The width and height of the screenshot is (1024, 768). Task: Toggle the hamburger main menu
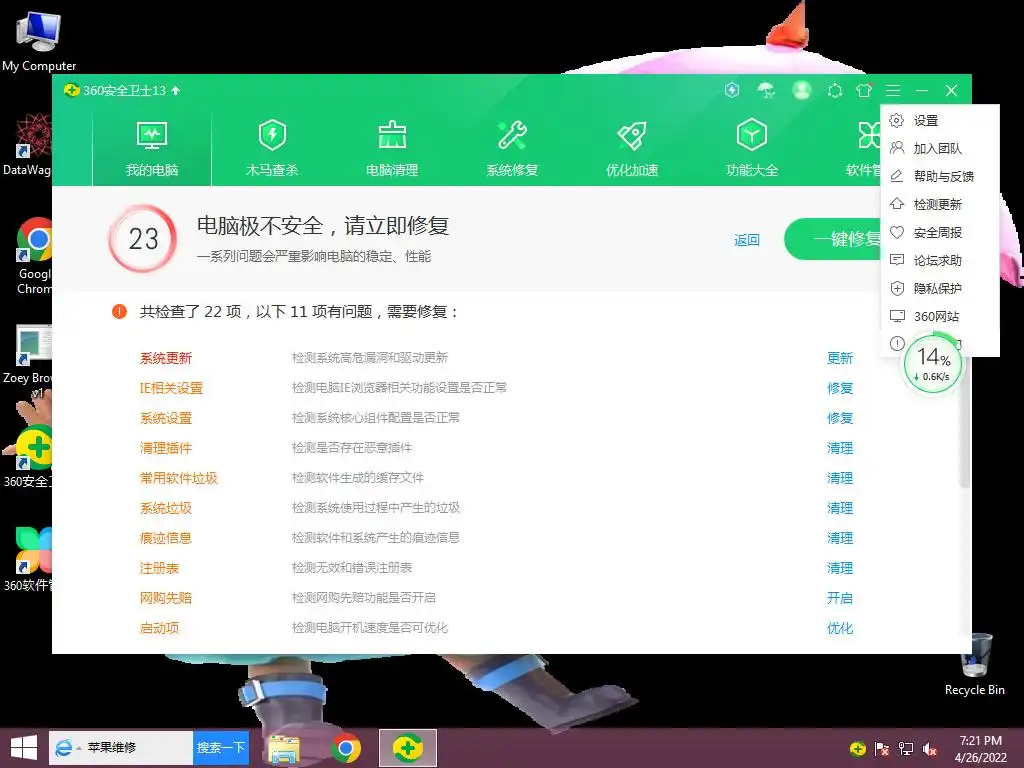click(x=893, y=91)
